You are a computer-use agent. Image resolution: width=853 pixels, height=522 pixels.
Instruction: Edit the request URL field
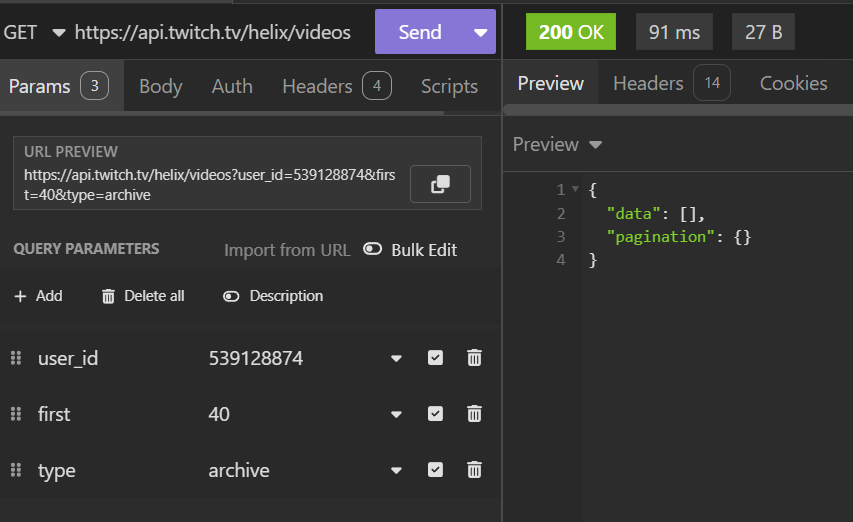pyautogui.click(x=213, y=32)
